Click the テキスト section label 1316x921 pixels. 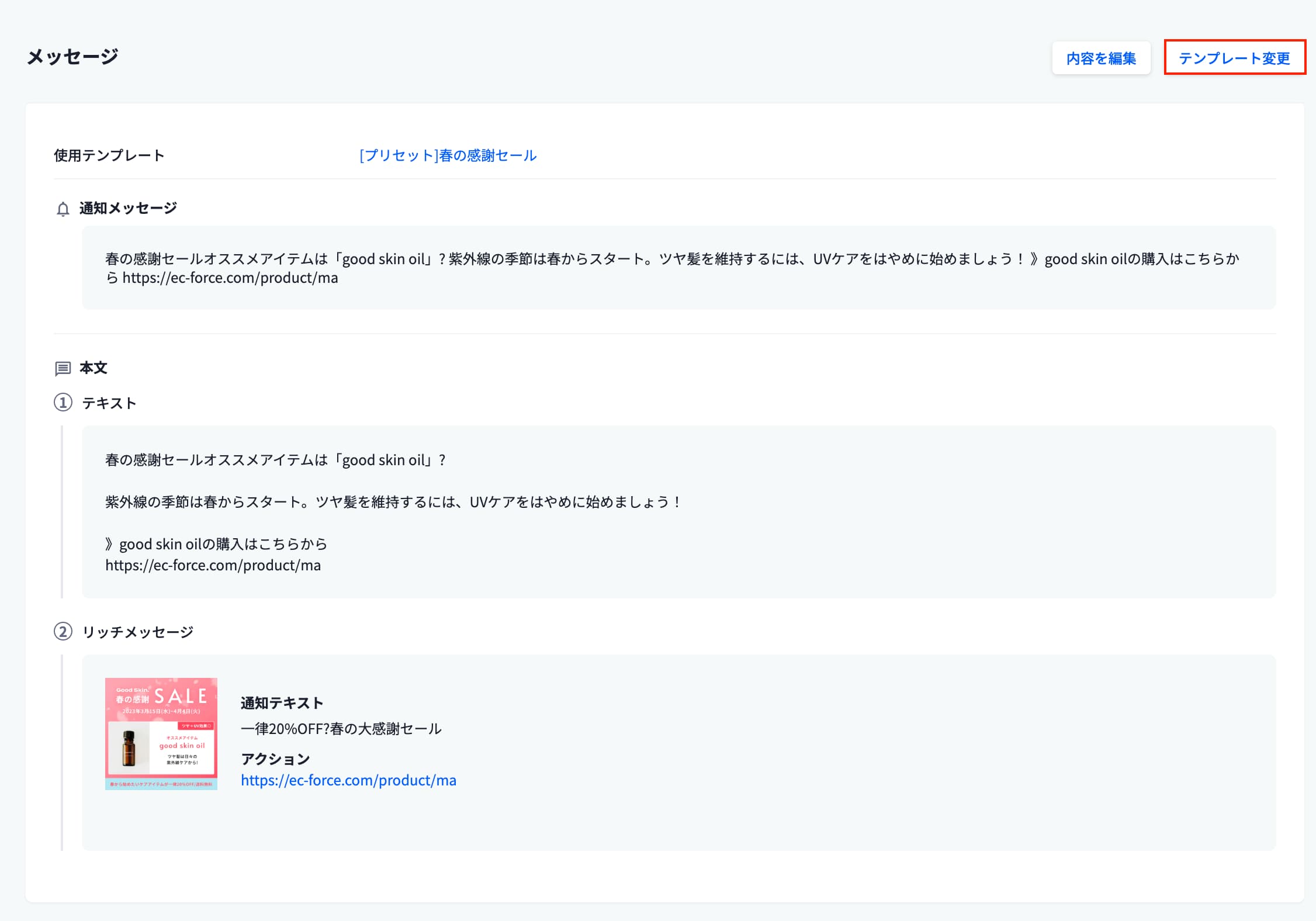tap(109, 403)
